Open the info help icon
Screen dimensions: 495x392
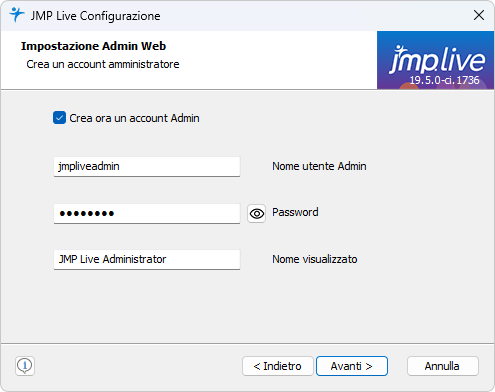click(25, 366)
